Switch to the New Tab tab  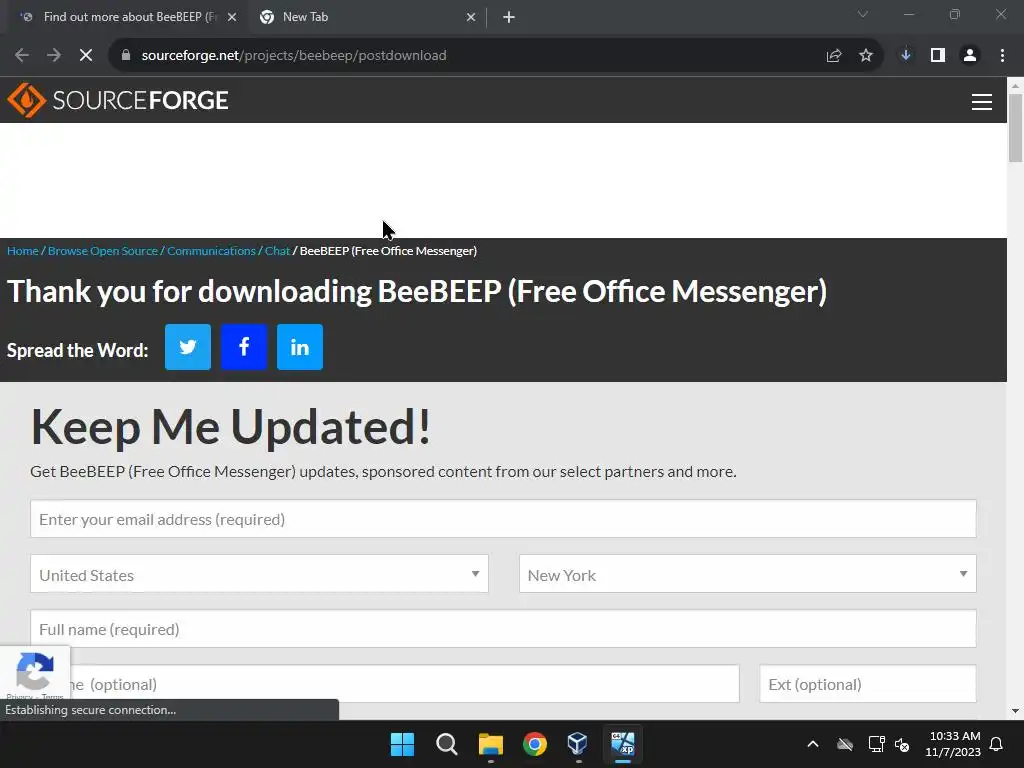click(x=366, y=17)
